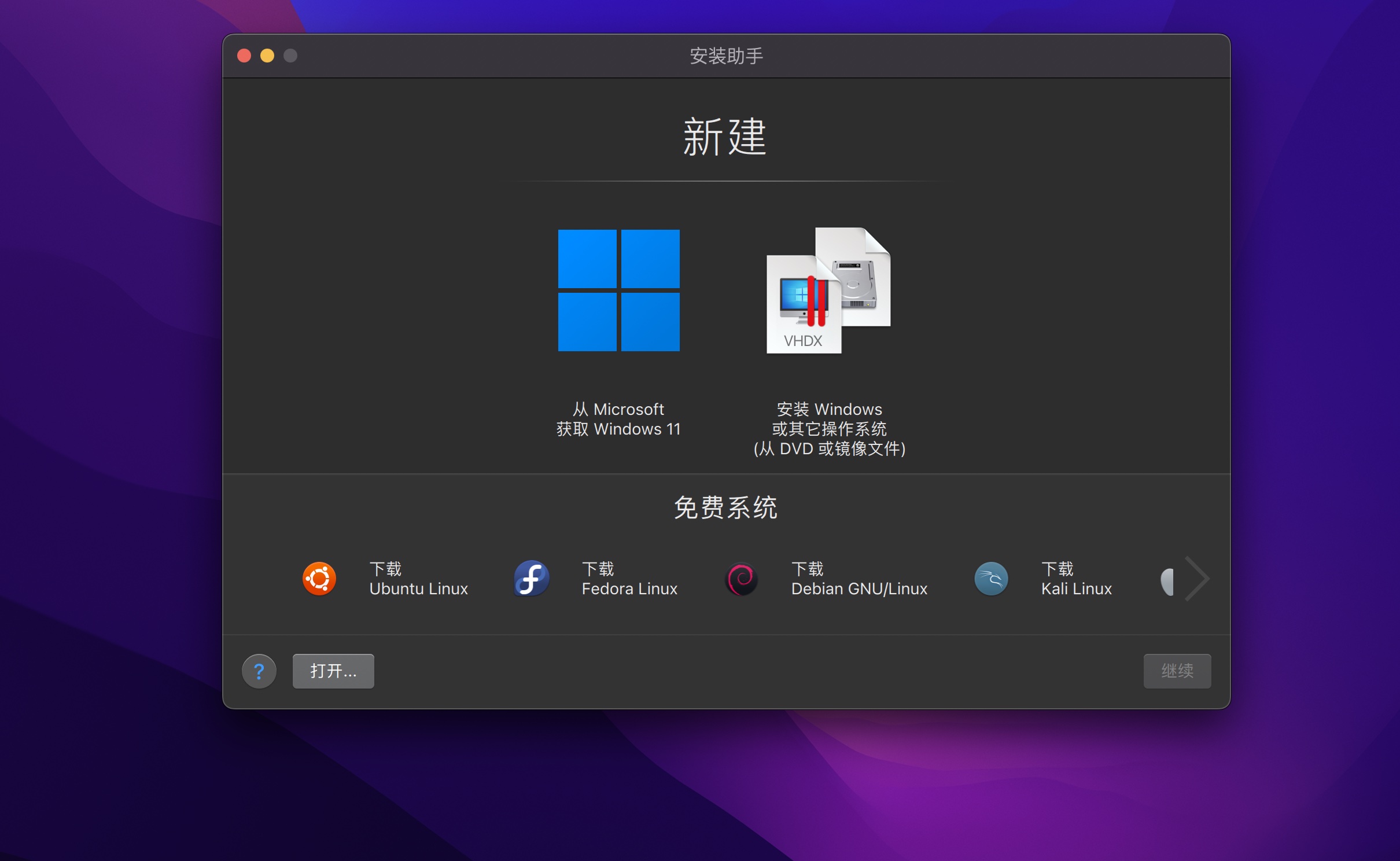1400x861 pixels.
Task: Click the Fedora Linux logo icon
Action: click(x=531, y=579)
